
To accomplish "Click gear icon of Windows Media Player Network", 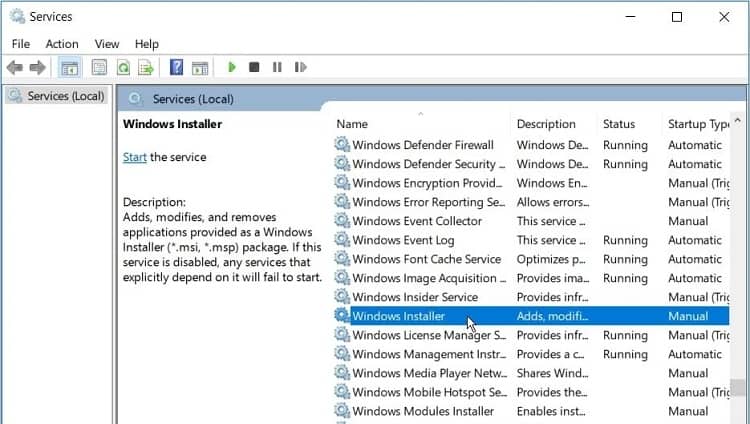I will tap(342, 372).
